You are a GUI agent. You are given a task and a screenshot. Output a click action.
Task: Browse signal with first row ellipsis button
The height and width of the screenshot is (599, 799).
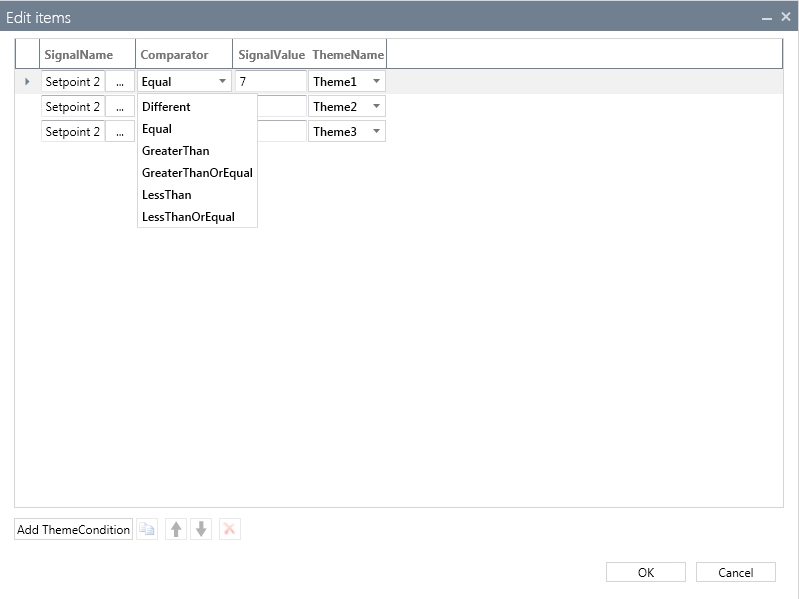[119, 82]
